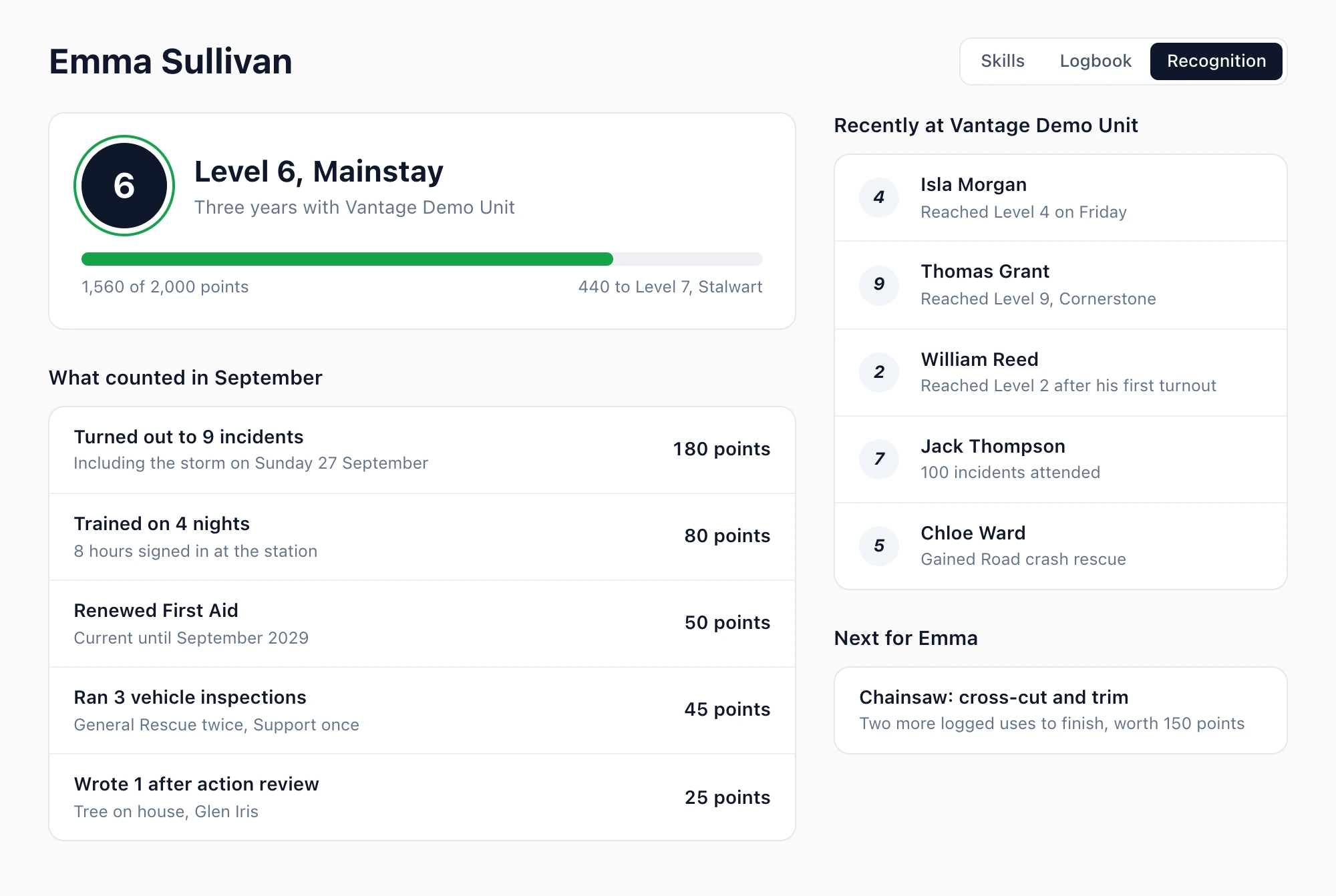This screenshot has height=896, width=1336.
Task: Open 'Chainsaw: cross-cut and trim' card
Action: (1061, 710)
